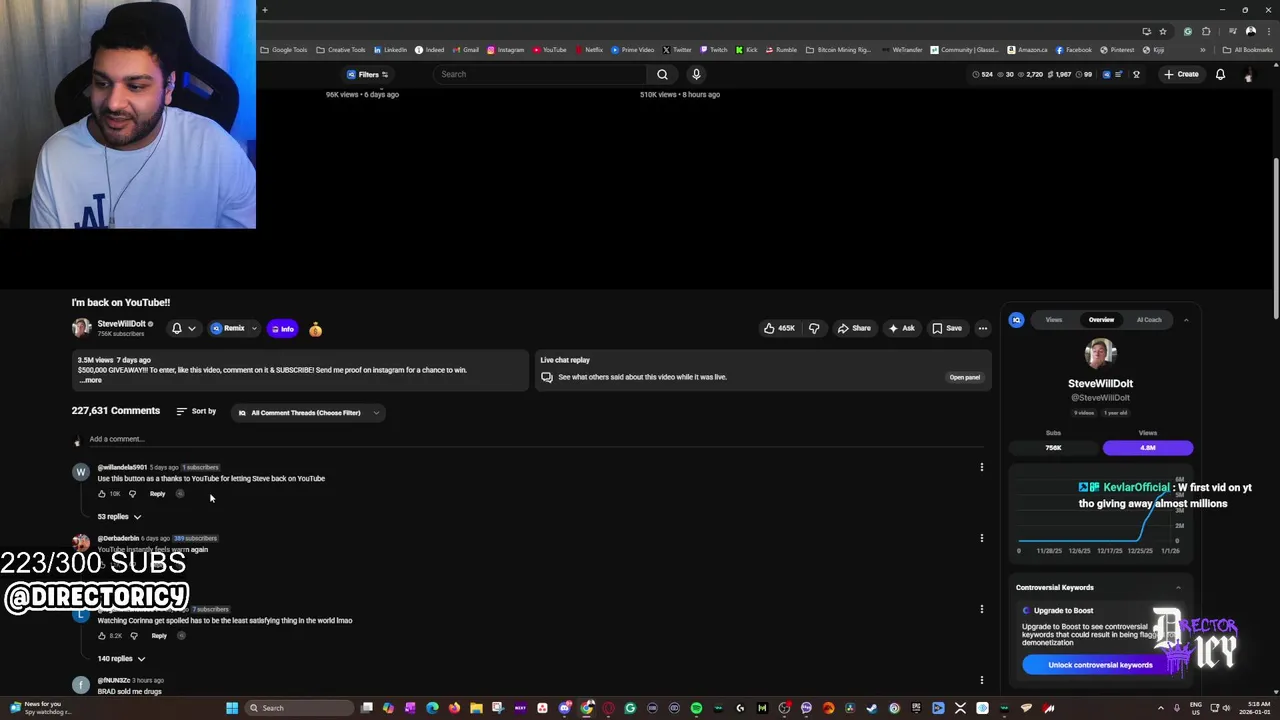Screen dimensions: 1280x720
Task: Select Subs 756K stat toggle
Action: click(x=1054, y=447)
